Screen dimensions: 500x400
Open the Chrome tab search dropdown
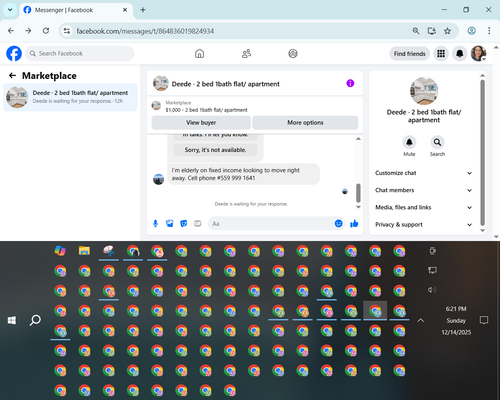[10, 10]
